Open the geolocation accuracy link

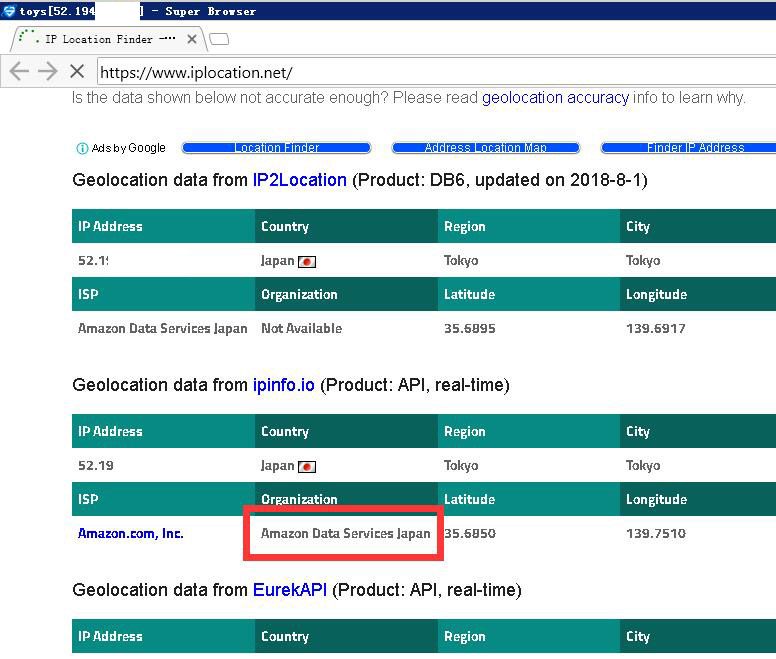(x=555, y=98)
